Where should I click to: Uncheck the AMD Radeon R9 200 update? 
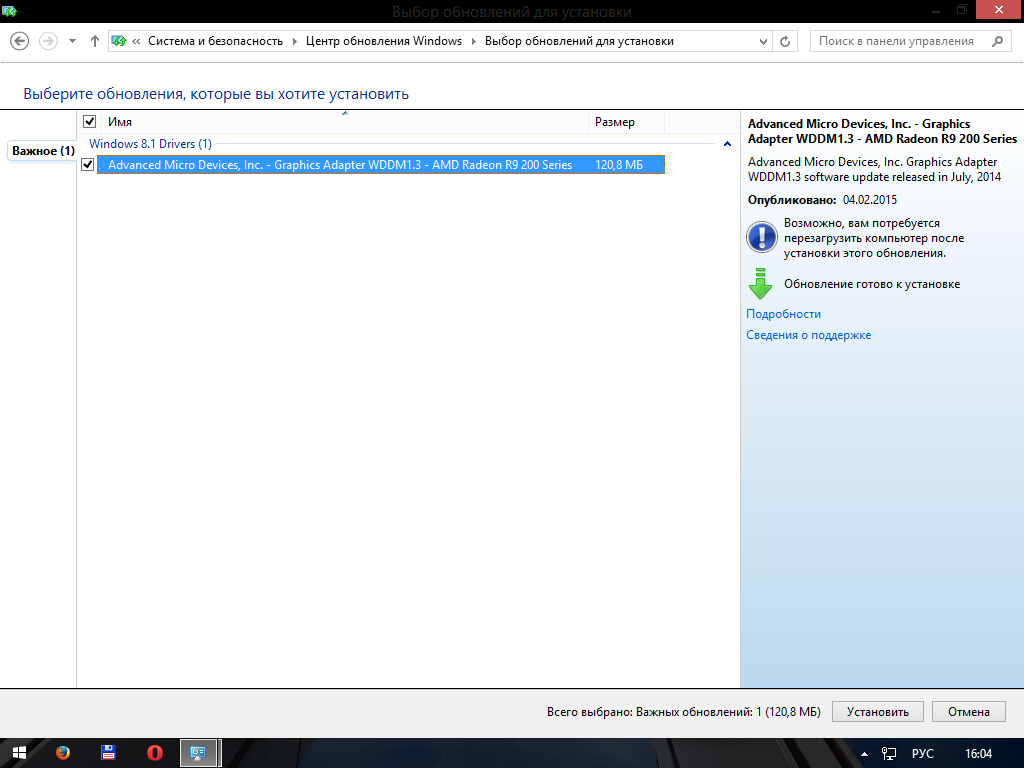coord(88,165)
